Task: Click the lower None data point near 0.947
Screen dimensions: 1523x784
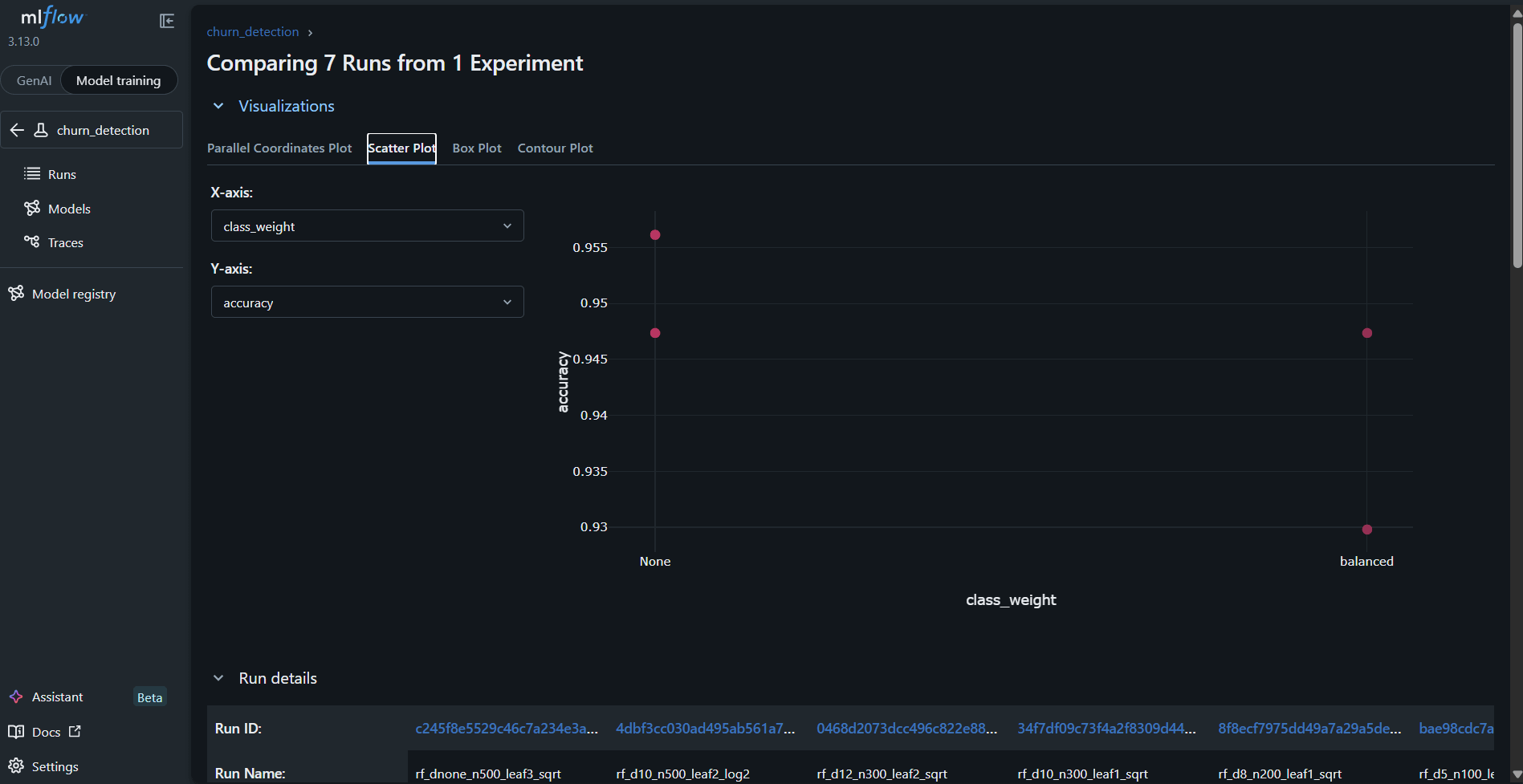Action: tap(655, 333)
